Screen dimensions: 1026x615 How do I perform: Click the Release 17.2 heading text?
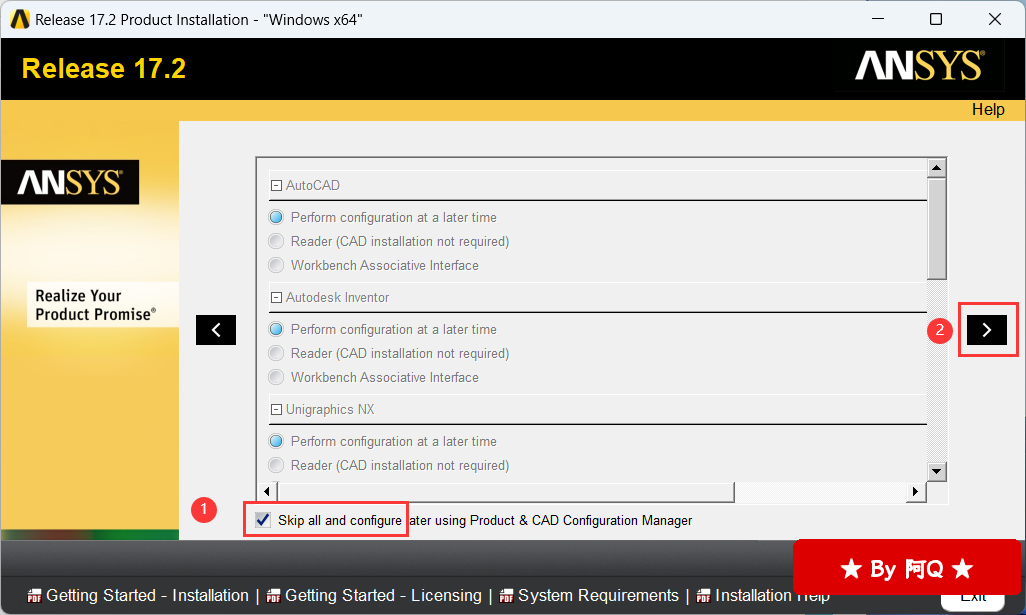pyautogui.click(x=104, y=69)
